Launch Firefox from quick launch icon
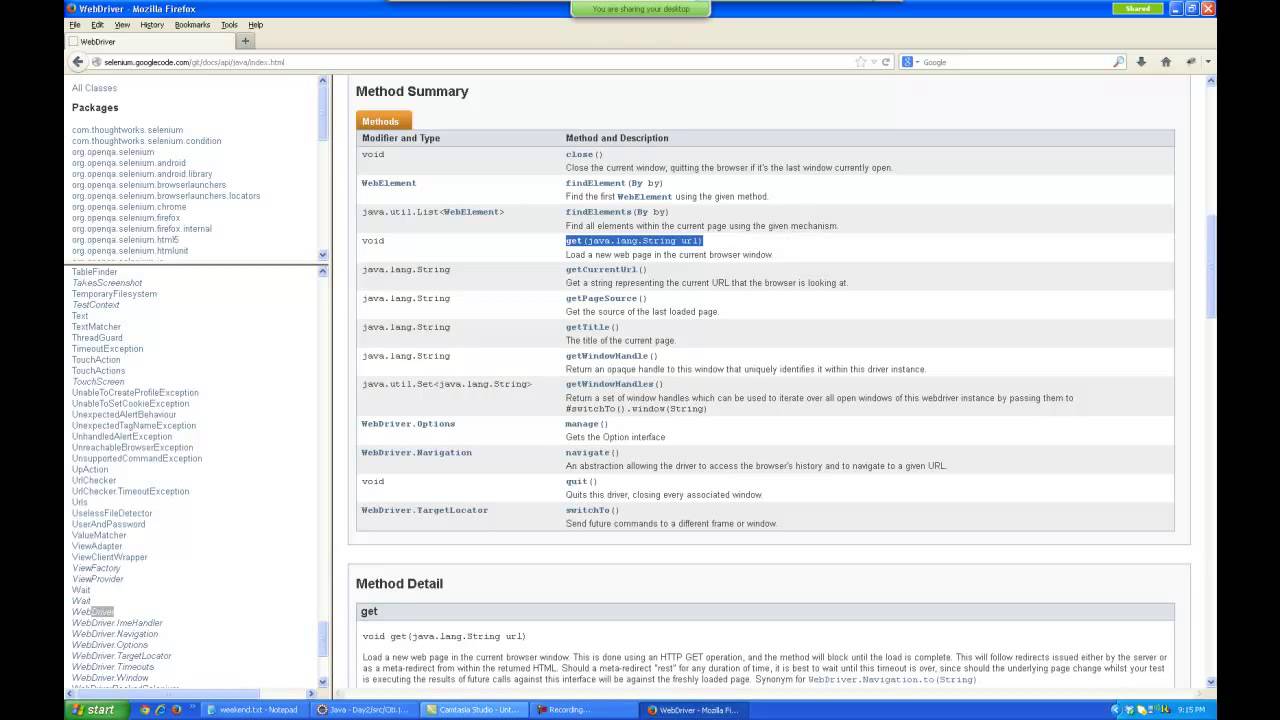Screen dimensions: 1280x720 (x=176, y=710)
